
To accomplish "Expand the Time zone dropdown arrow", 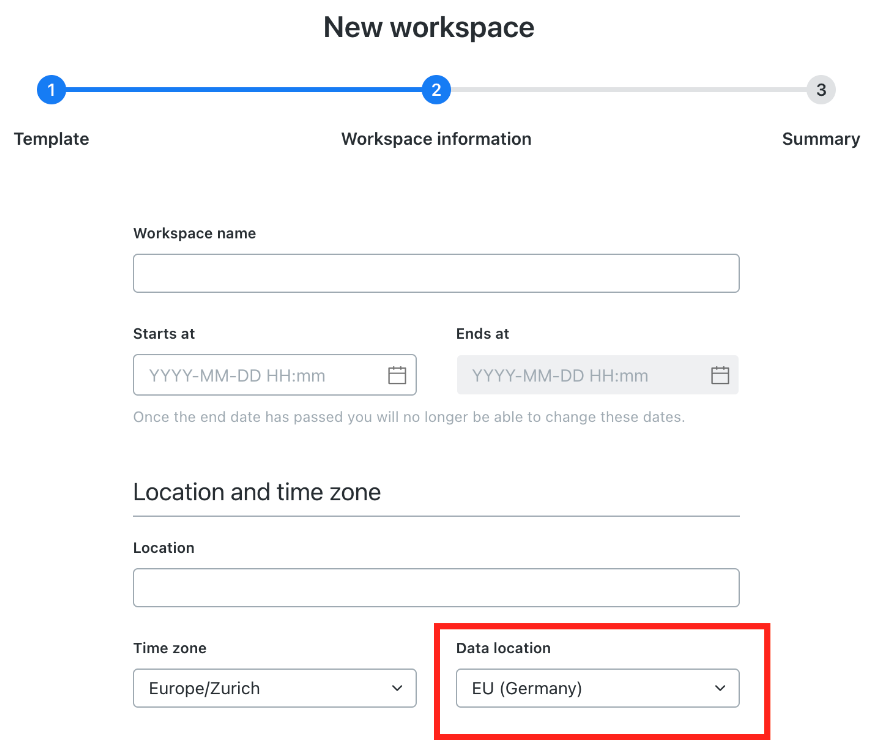I will [397, 688].
